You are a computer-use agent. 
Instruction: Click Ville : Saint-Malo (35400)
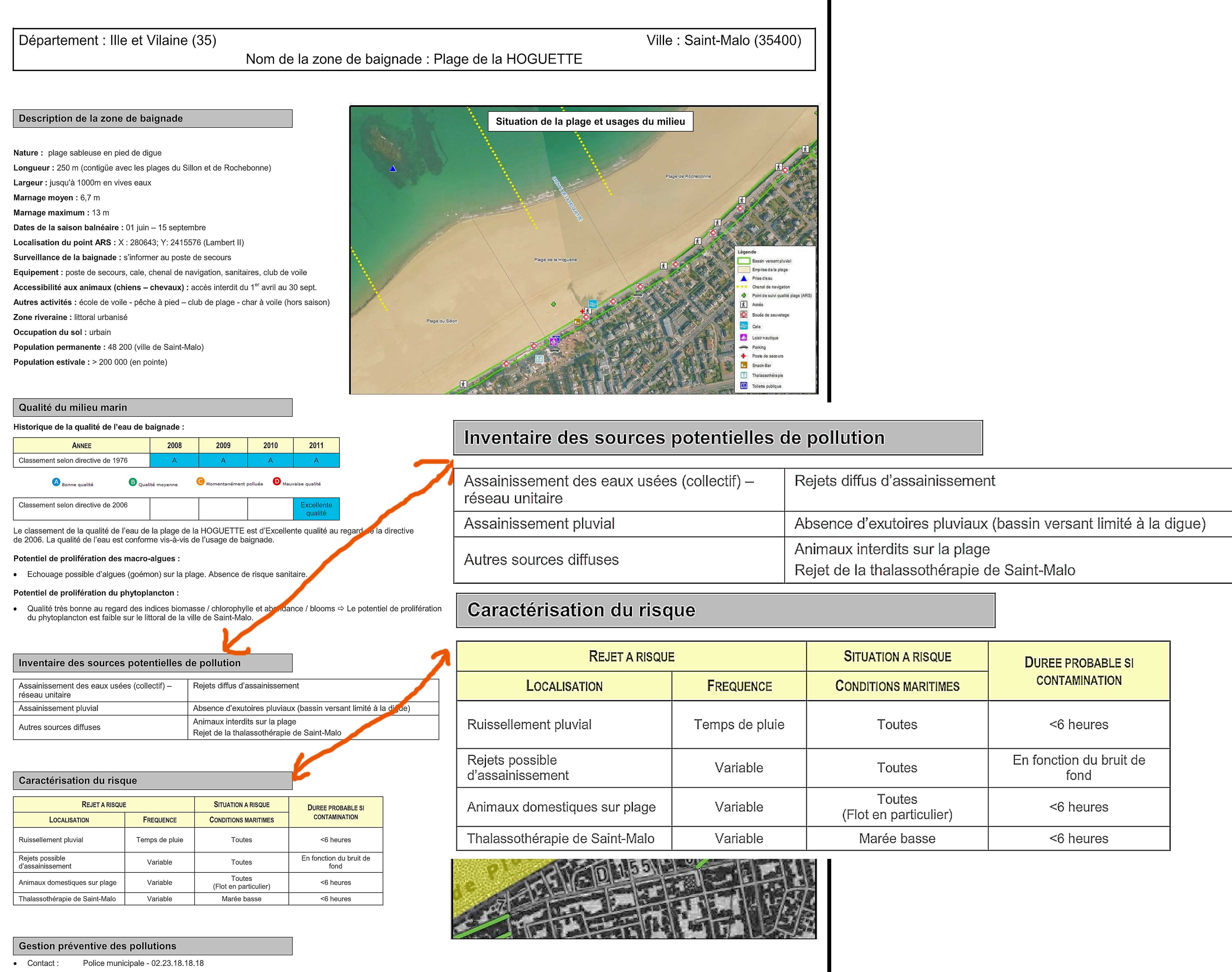(724, 40)
